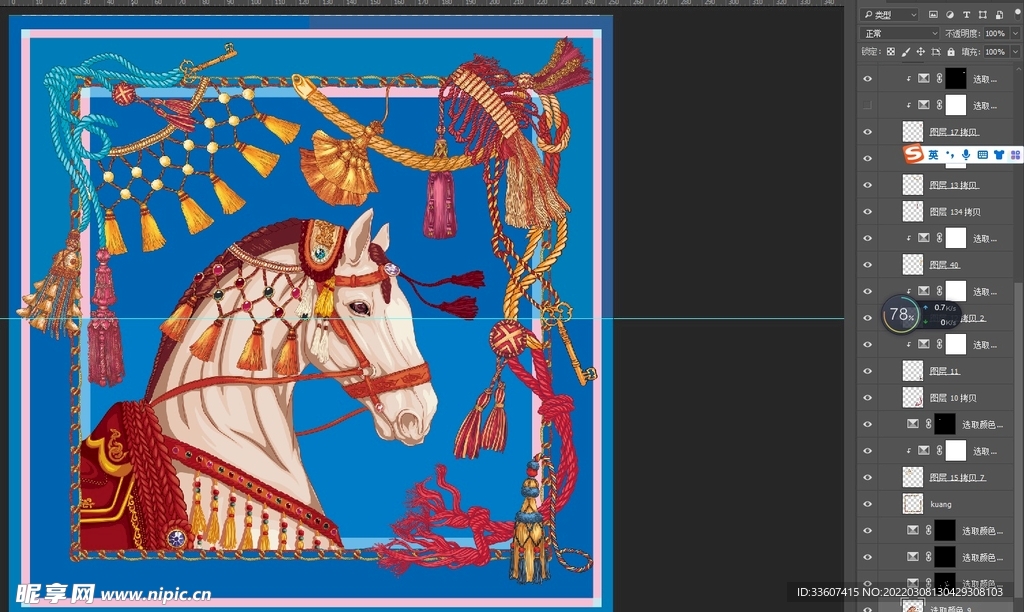Hide the kuang layer
Screen dimensions: 1024x612
click(867, 504)
